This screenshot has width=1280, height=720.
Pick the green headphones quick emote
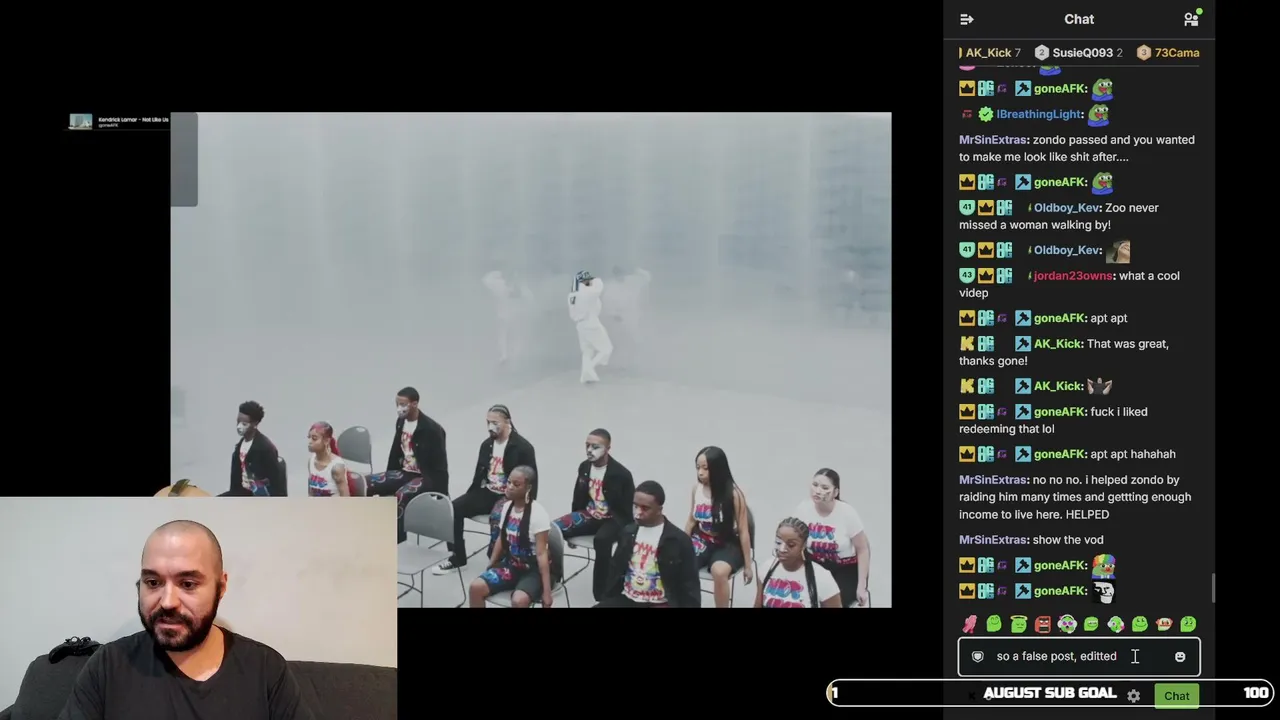coord(1067,625)
